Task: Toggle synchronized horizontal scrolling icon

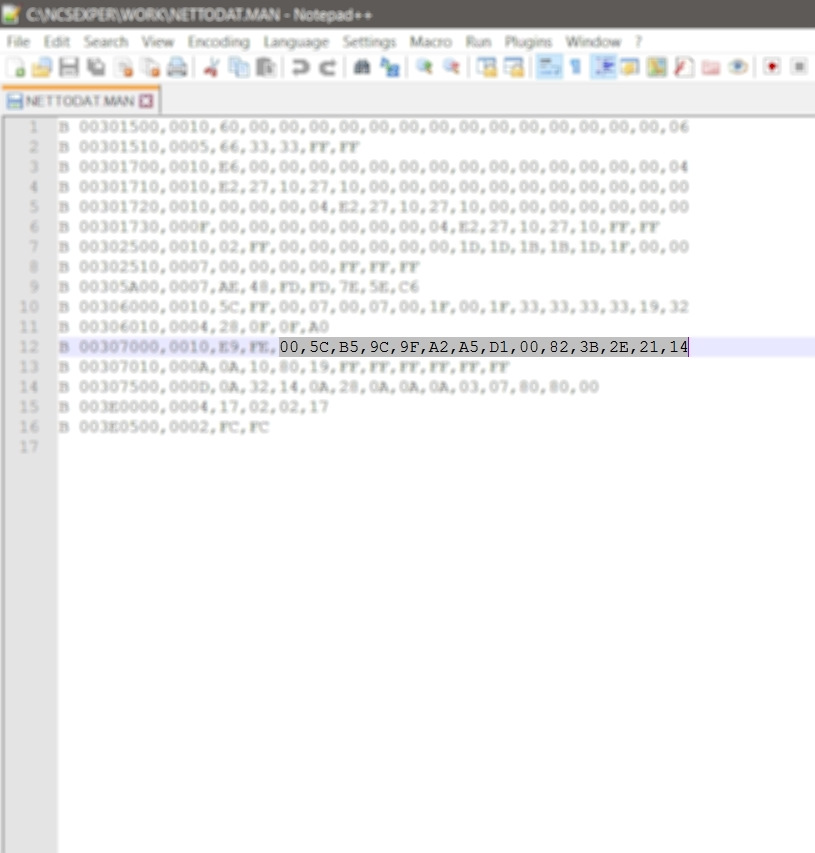Action: (x=514, y=67)
